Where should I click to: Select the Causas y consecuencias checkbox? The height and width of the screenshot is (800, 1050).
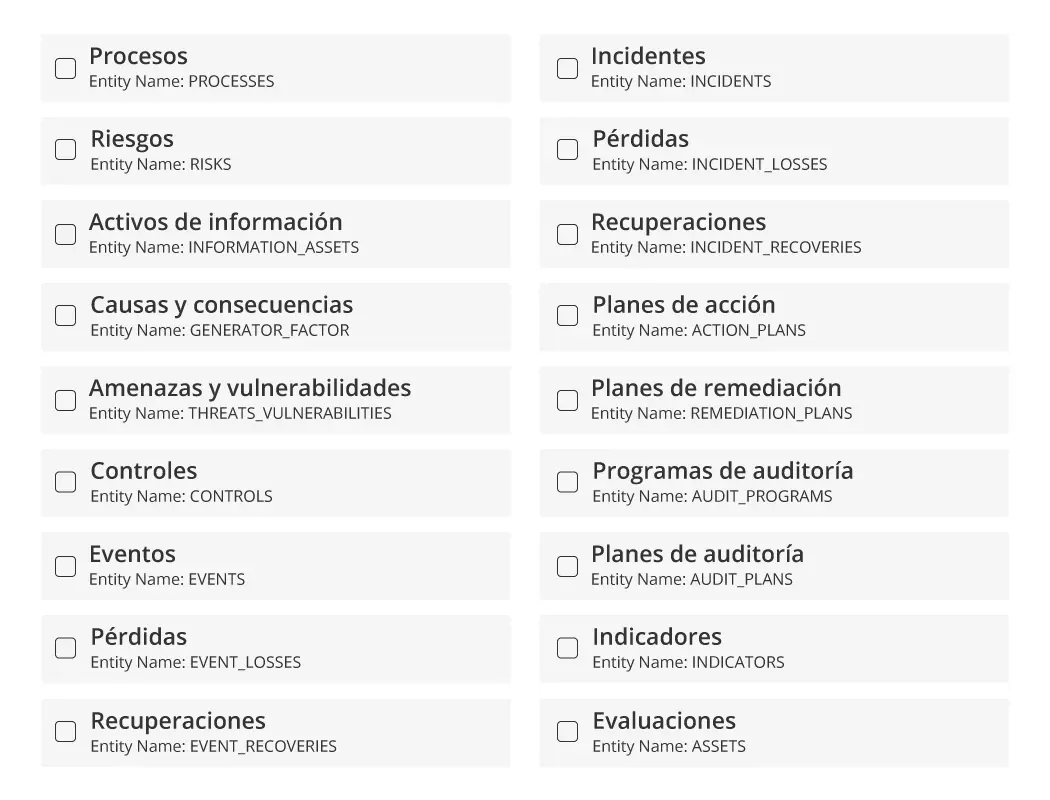[65, 316]
